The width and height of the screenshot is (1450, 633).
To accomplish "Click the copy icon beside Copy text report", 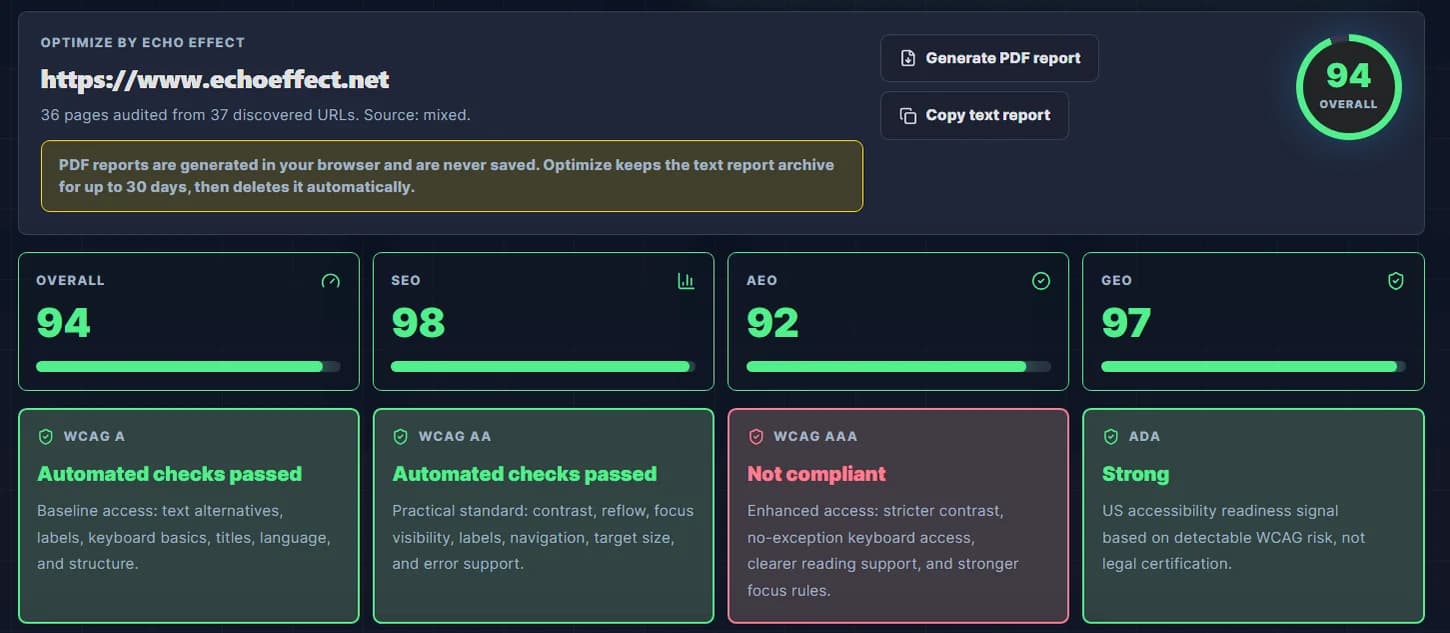I will coord(908,115).
